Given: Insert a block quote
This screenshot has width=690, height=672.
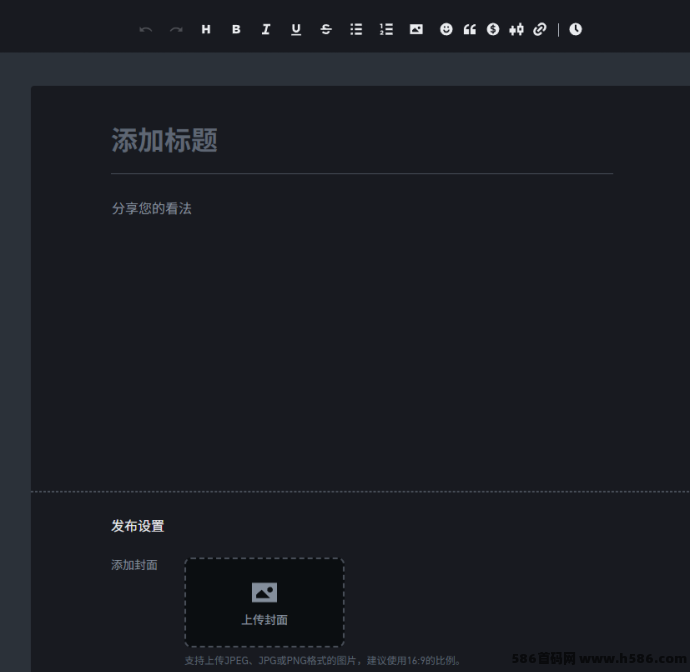Looking at the screenshot, I should click(470, 29).
